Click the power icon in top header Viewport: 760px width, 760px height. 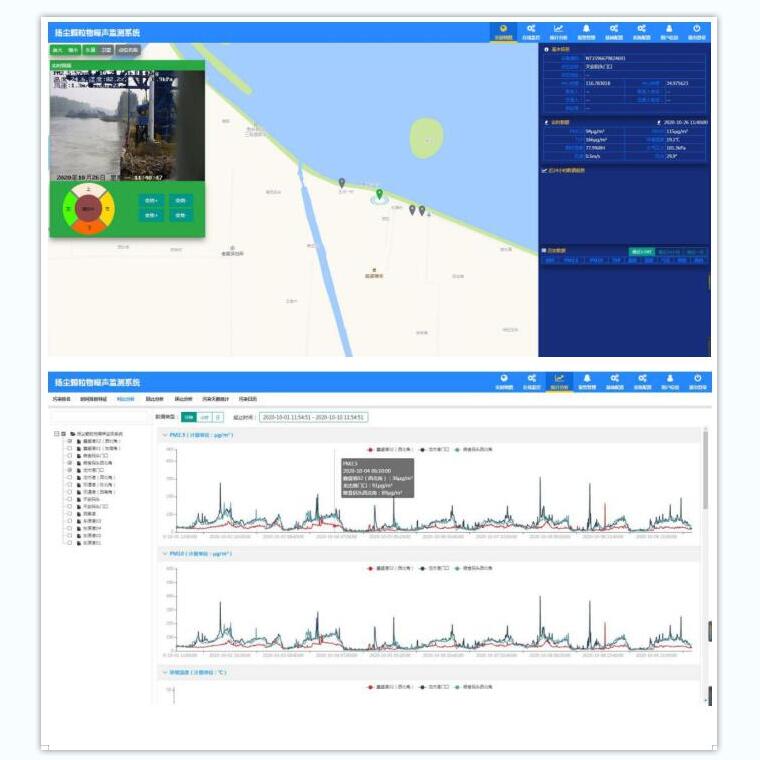click(x=696, y=29)
